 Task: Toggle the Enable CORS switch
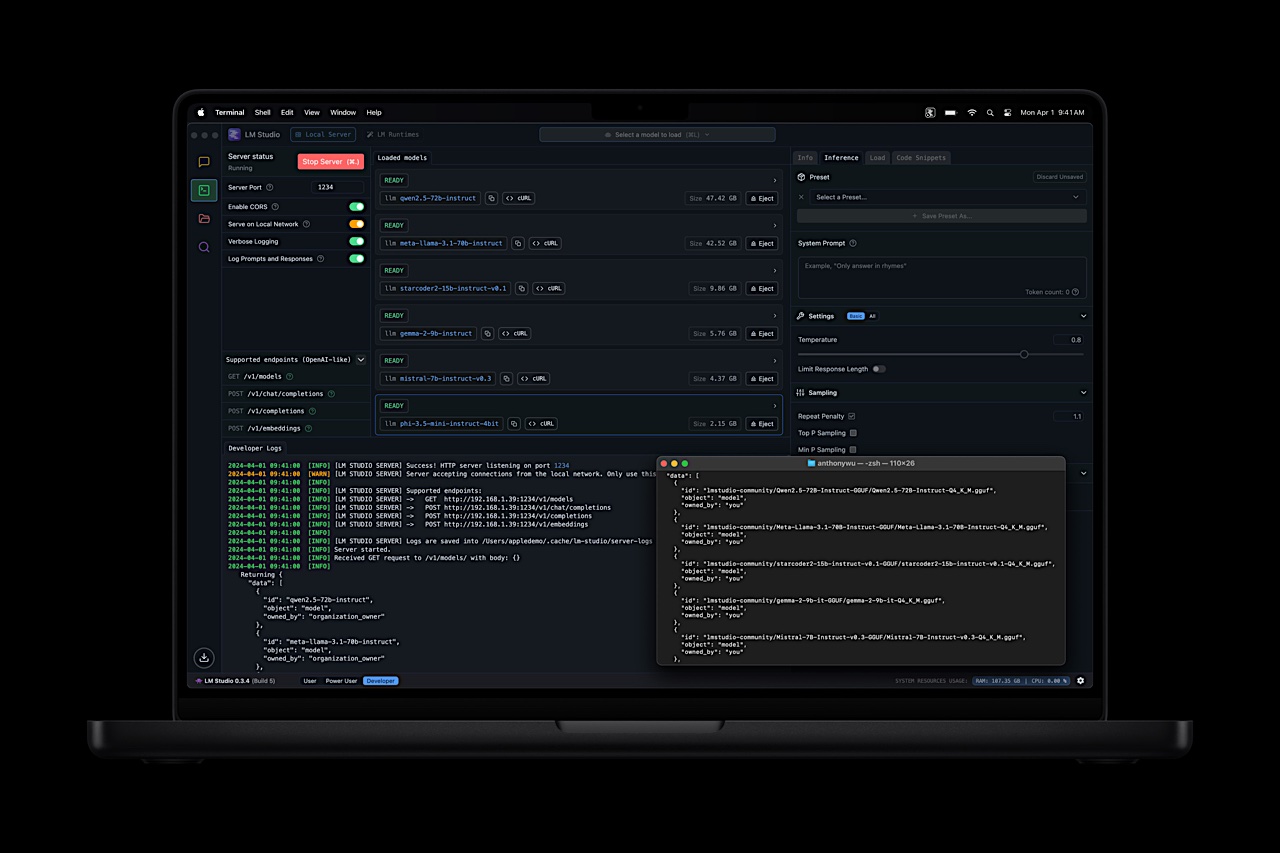[356, 207]
